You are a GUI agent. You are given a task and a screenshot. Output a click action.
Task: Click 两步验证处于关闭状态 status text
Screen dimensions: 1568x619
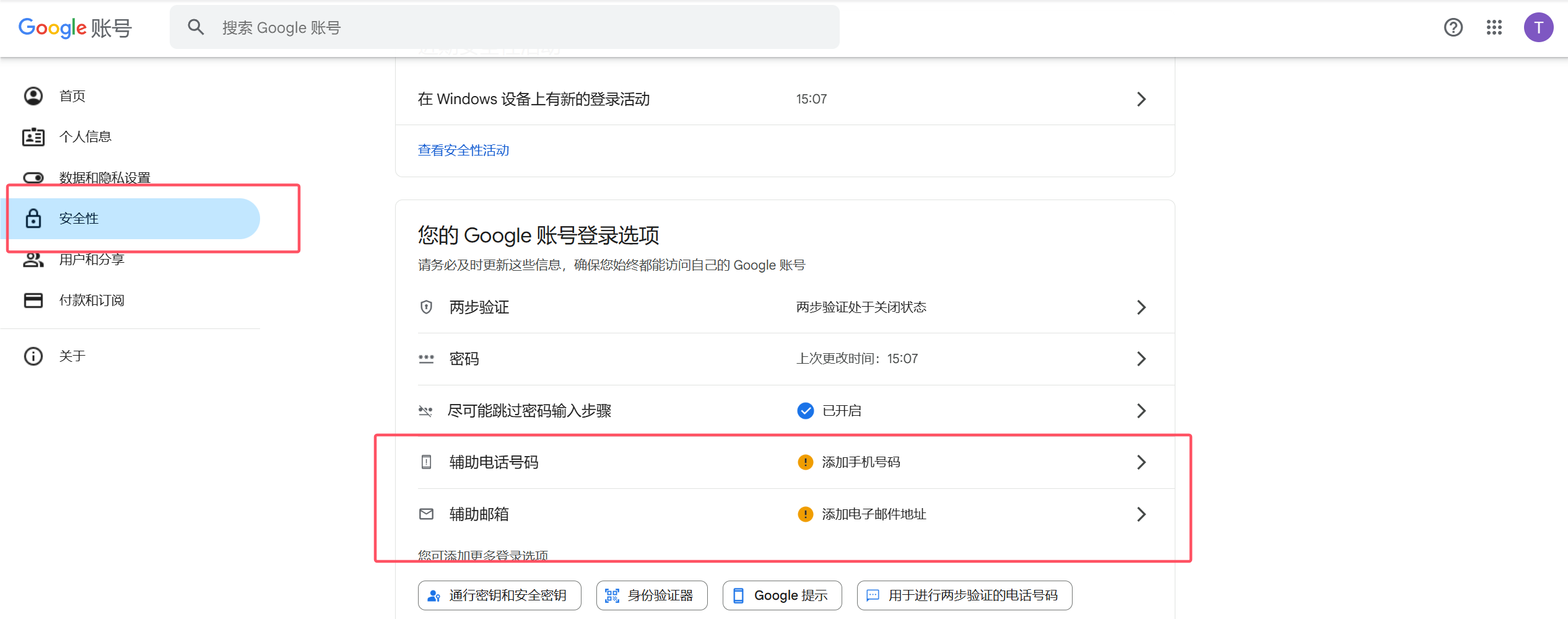click(x=861, y=307)
